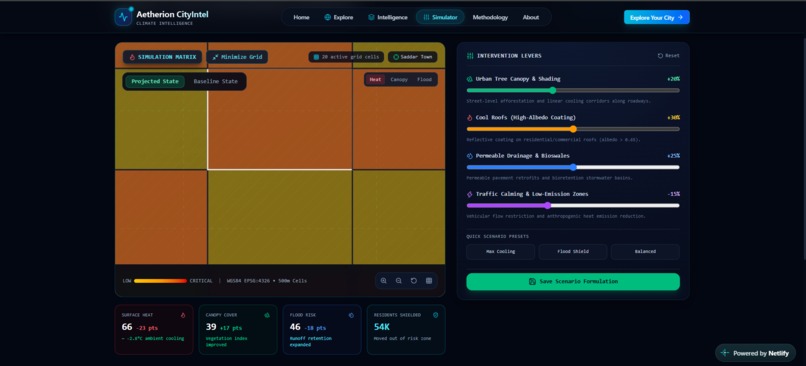This screenshot has height=366, width=806.
Task: Click the Low to Critical heat legend bar
Action: [160, 281]
